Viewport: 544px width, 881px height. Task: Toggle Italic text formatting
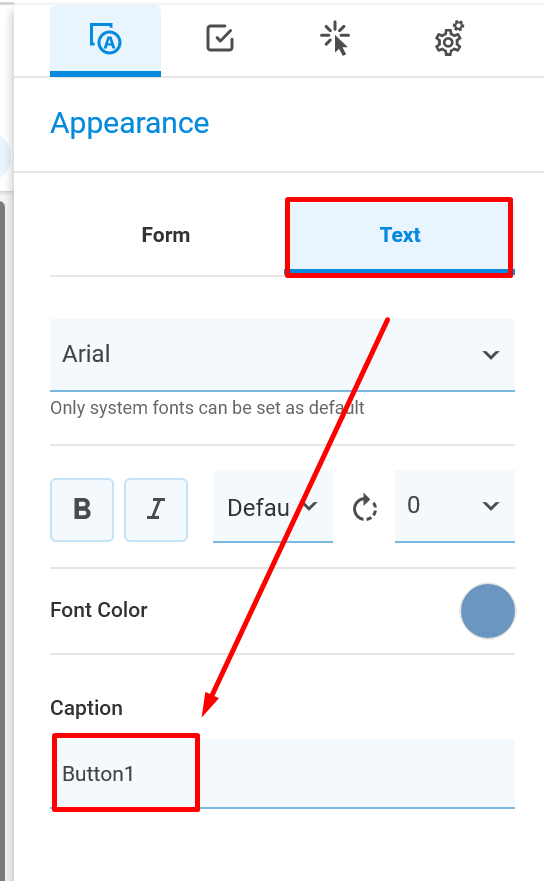156,510
